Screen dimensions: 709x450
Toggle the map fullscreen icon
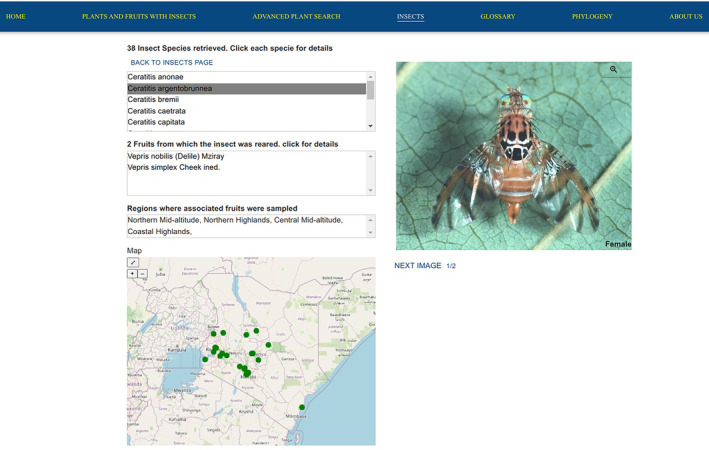point(133,262)
